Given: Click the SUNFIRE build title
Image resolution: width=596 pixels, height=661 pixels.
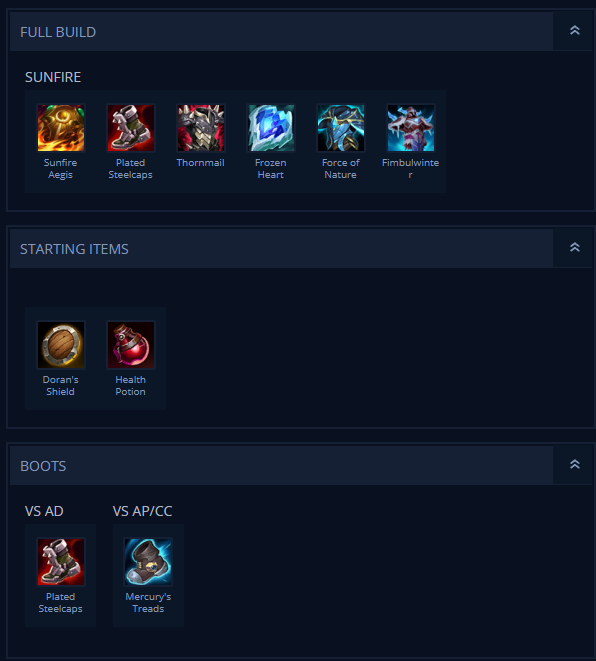Looking at the screenshot, I should [53, 77].
